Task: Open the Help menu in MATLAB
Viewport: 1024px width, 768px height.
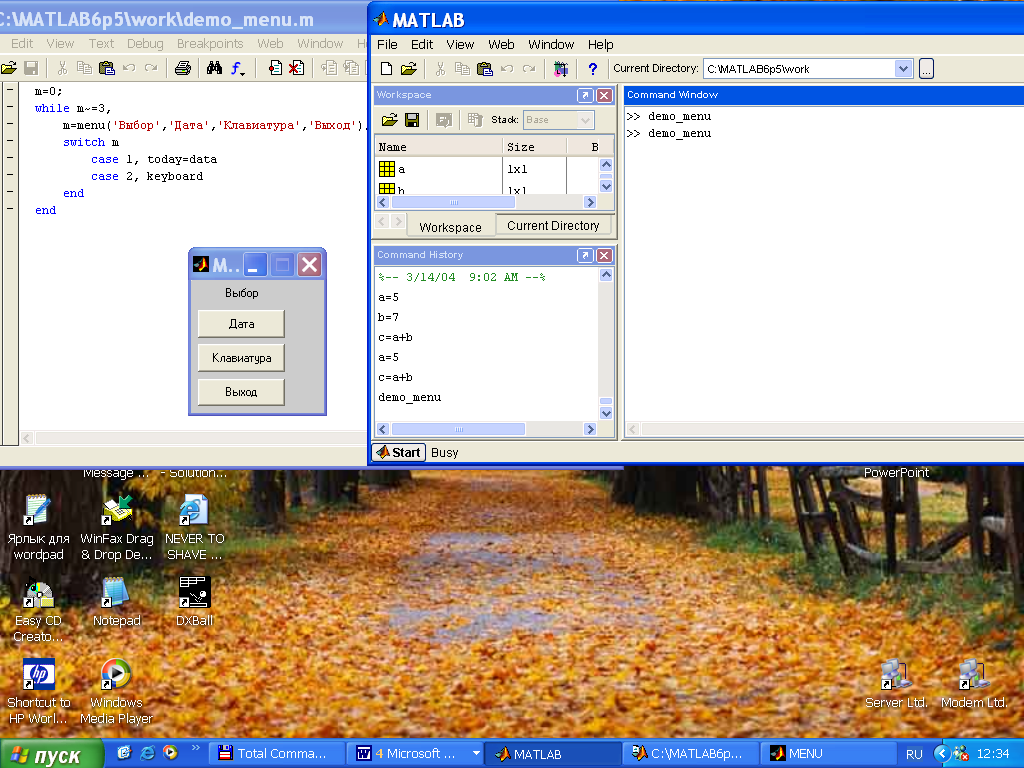Action: (600, 44)
